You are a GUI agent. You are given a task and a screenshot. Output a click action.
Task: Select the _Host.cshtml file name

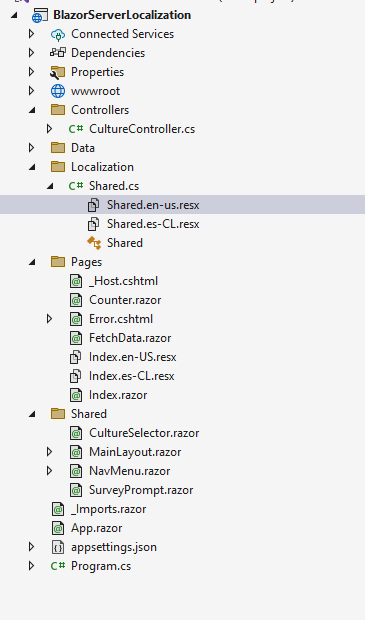(123, 281)
